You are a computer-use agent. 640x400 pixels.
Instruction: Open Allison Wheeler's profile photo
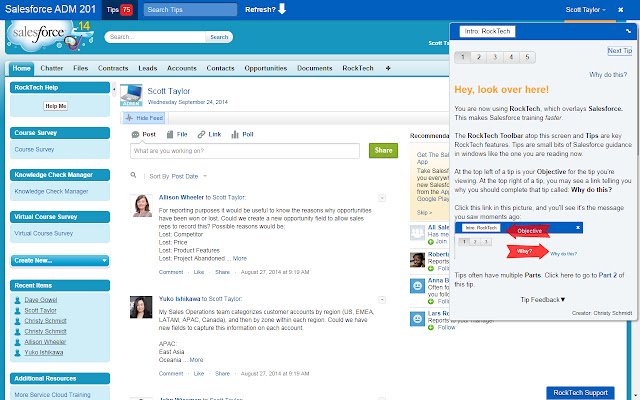141,205
